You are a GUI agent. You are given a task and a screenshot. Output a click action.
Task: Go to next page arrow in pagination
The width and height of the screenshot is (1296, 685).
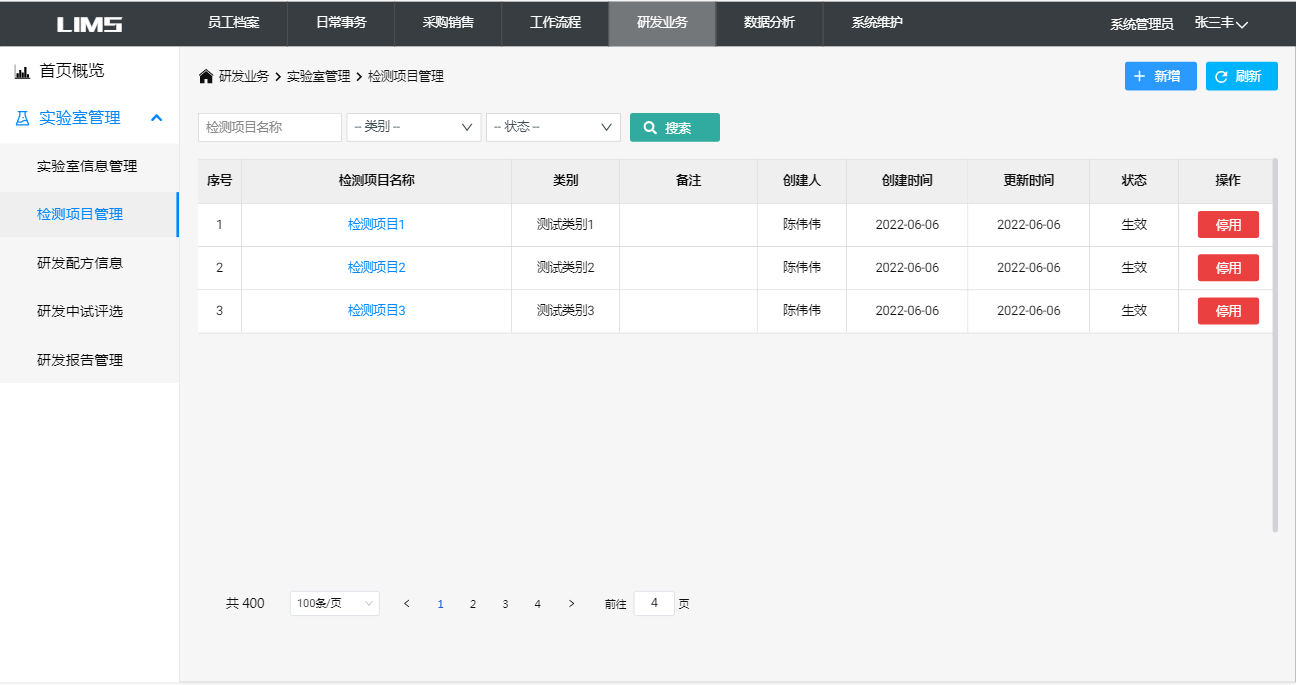pyautogui.click(x=571, y=604)
